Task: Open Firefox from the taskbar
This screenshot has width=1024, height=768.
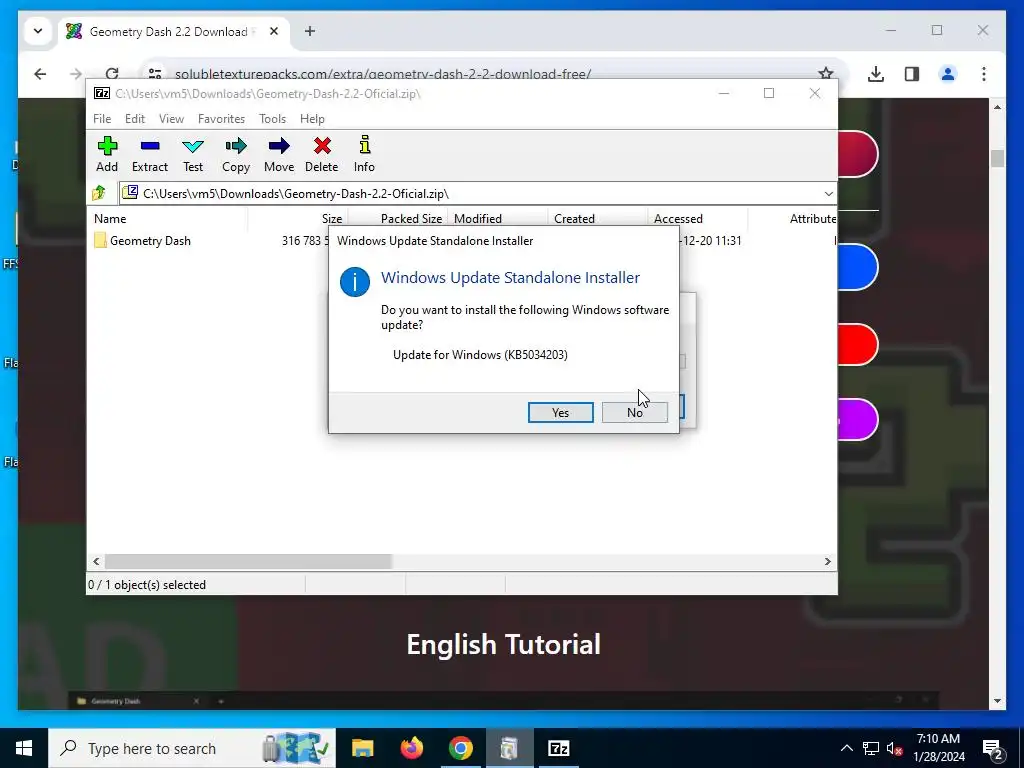Action: 411,748
